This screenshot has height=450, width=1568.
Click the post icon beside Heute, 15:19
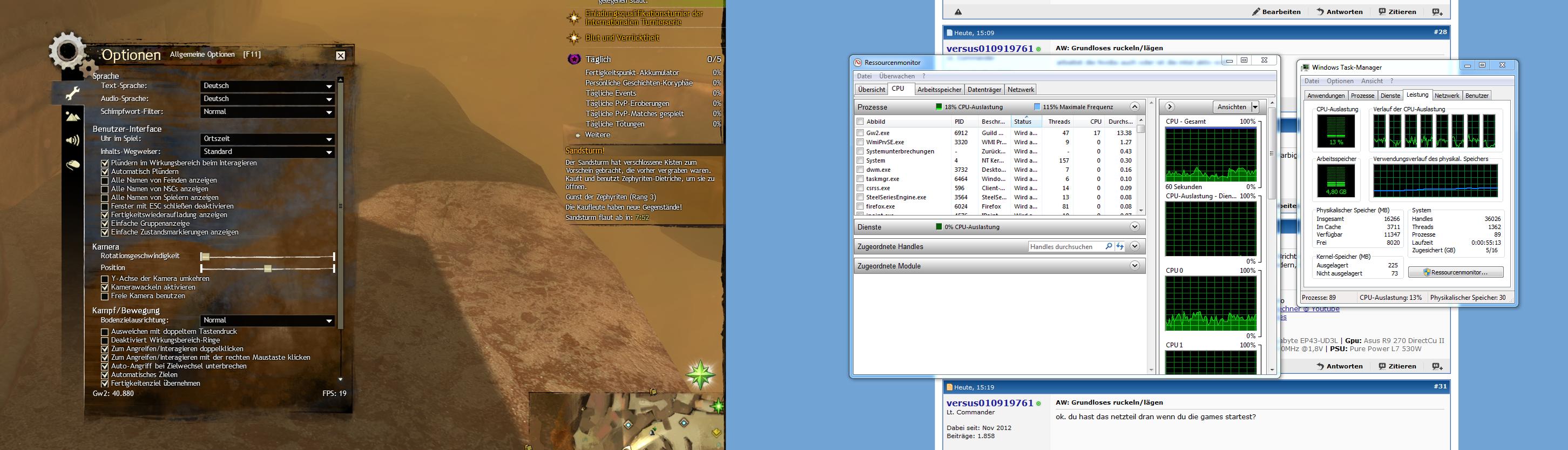950,387
